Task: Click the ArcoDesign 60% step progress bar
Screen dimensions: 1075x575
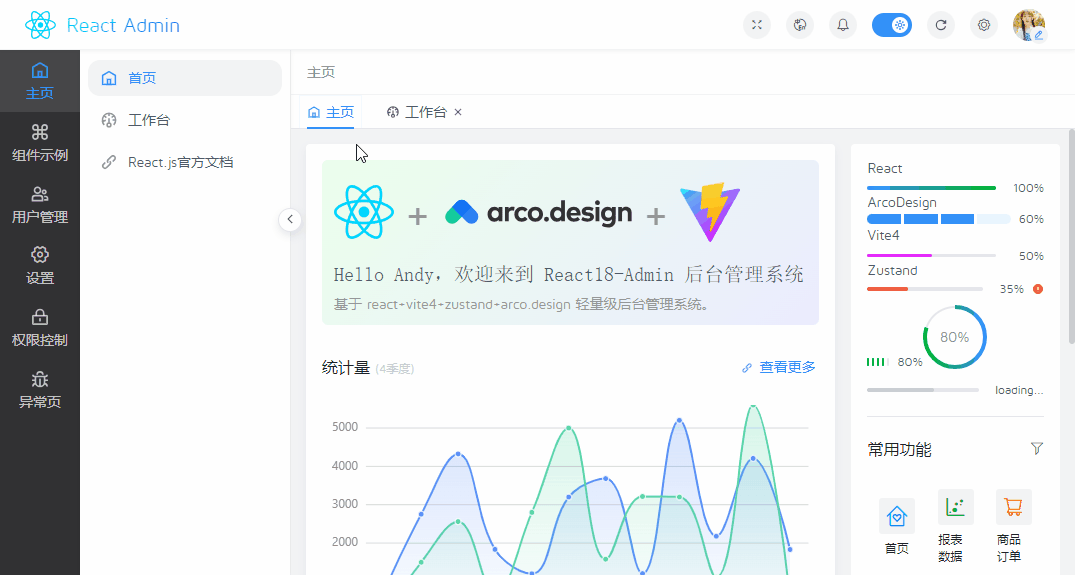Action: 939,219
